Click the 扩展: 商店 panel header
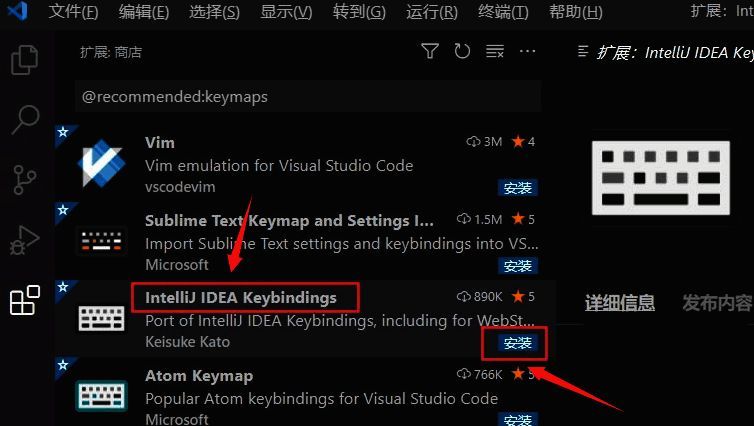The image size is (754, 426). 111,52
